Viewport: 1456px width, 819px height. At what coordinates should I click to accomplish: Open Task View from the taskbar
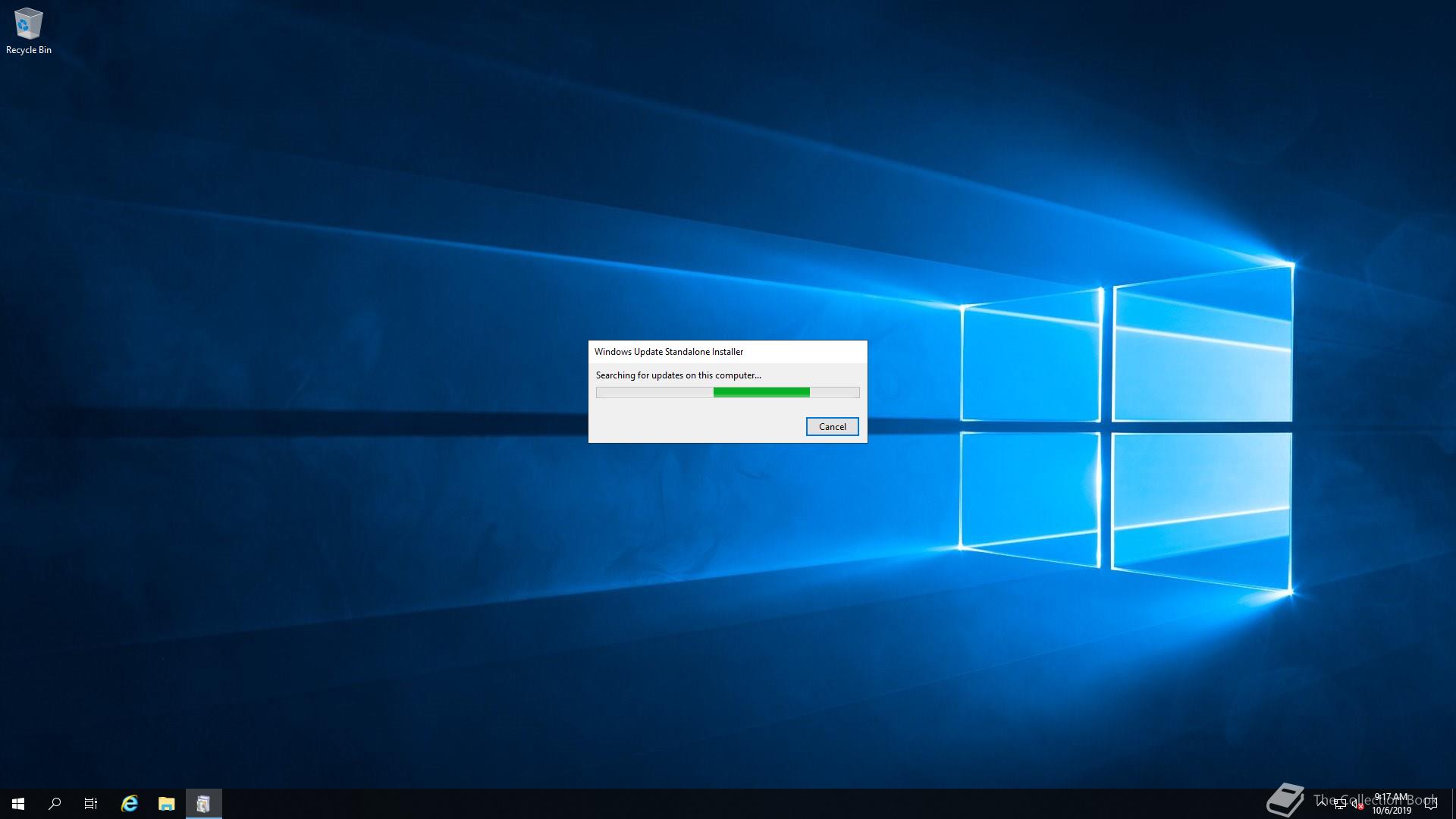click(x=91, y=804)
